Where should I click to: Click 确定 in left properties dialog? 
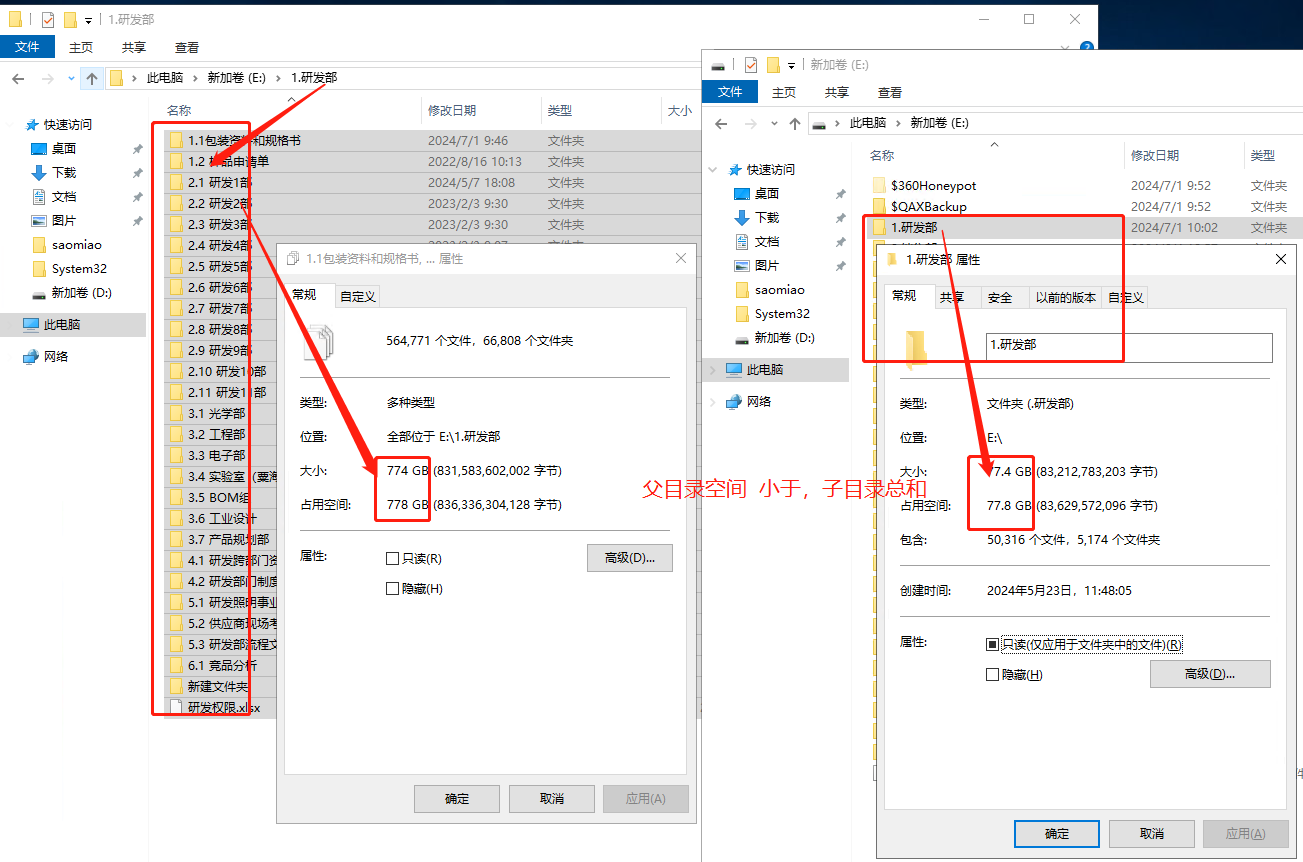[457, 799]
